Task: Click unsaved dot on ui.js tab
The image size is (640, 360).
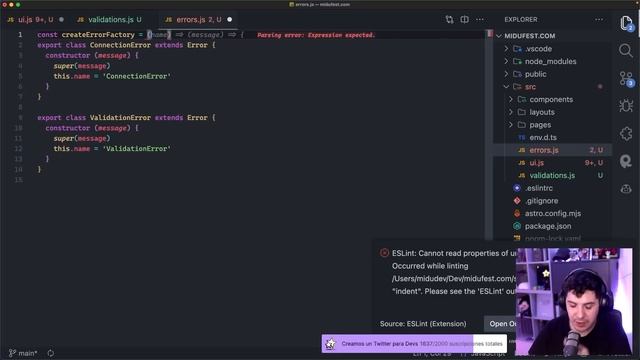Action: click(x=61, y=20)
